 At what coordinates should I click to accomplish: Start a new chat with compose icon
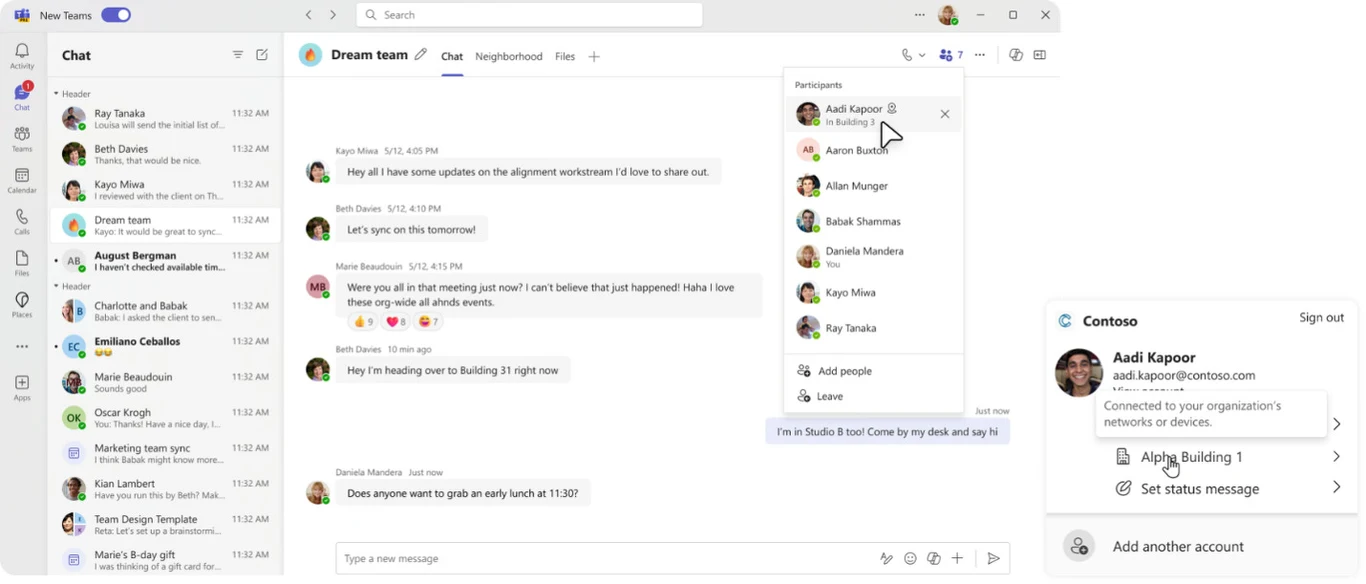(x=262, y=55)
